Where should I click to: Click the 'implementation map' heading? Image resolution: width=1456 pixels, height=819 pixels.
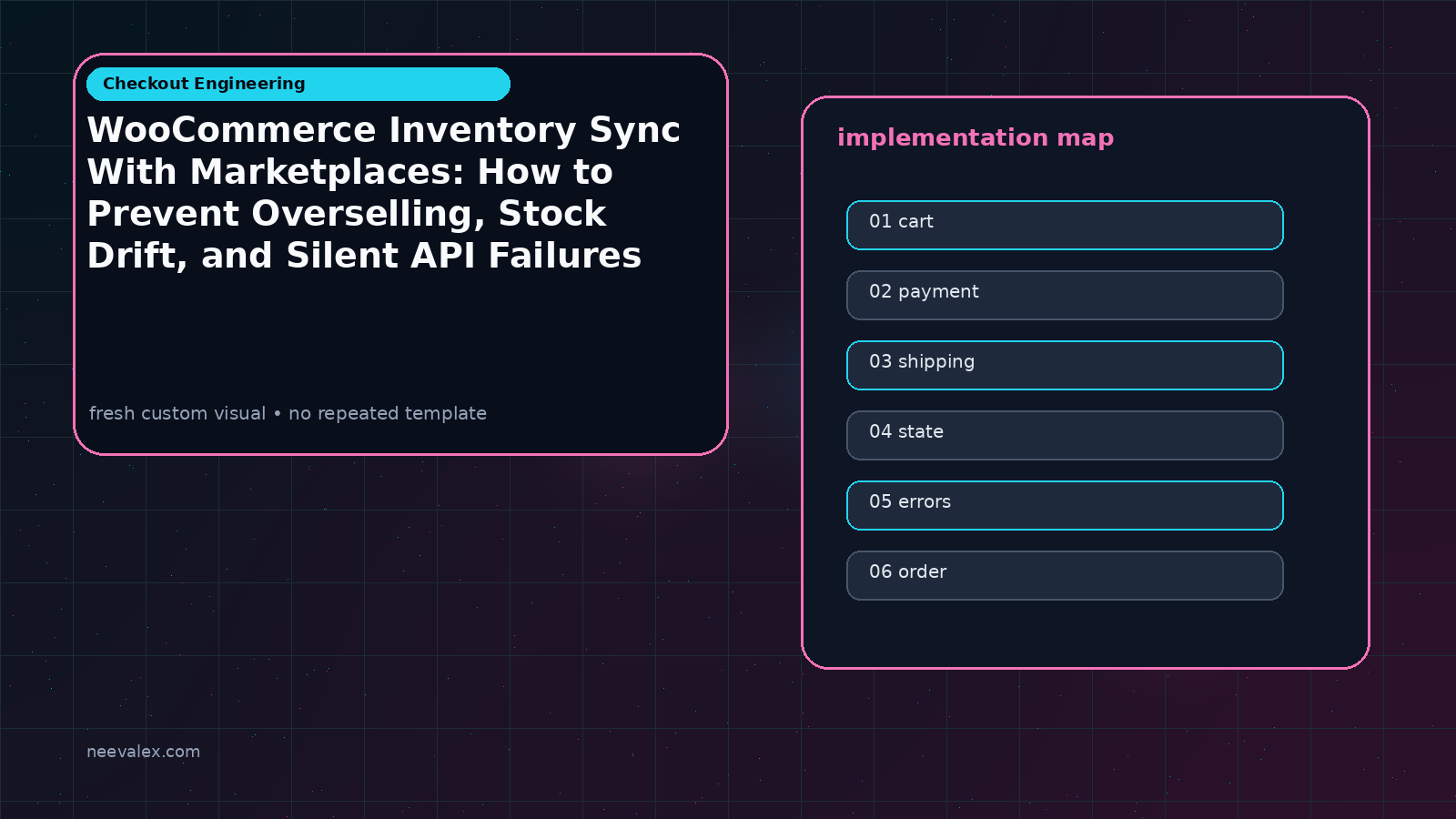(x=976, y=138)
